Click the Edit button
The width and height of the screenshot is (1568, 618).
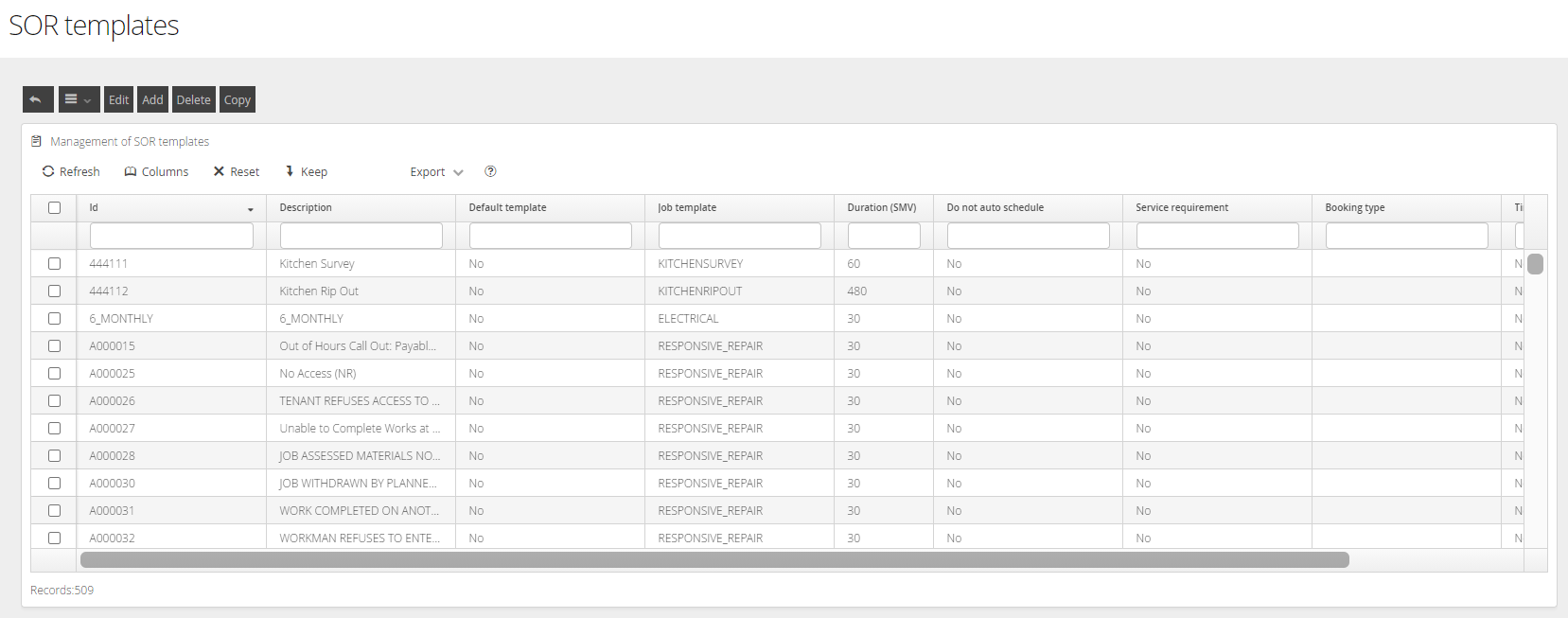118,99
